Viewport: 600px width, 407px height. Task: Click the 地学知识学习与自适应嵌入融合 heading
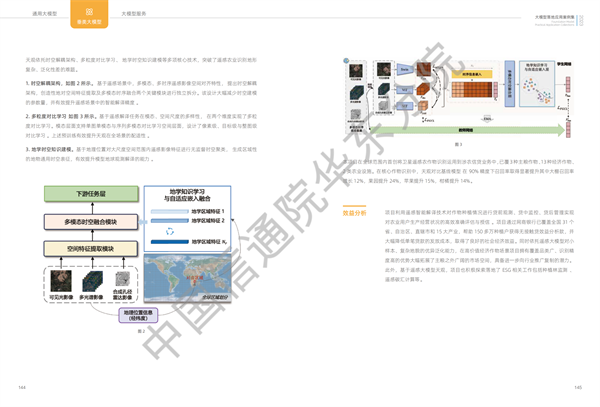point(187,195)
